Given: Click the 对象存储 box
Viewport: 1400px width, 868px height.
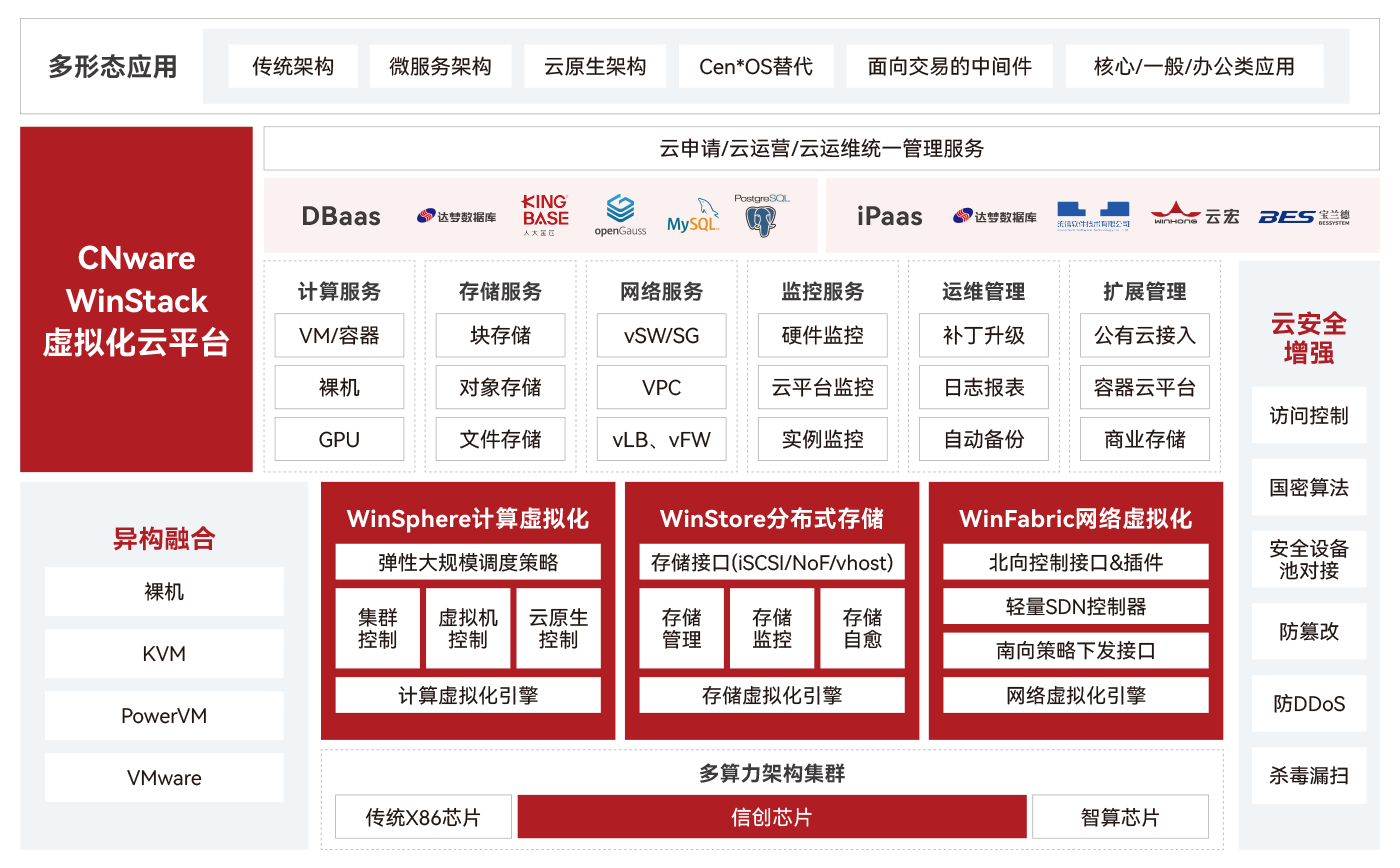Looking at the screenshot, I should 500,387.
